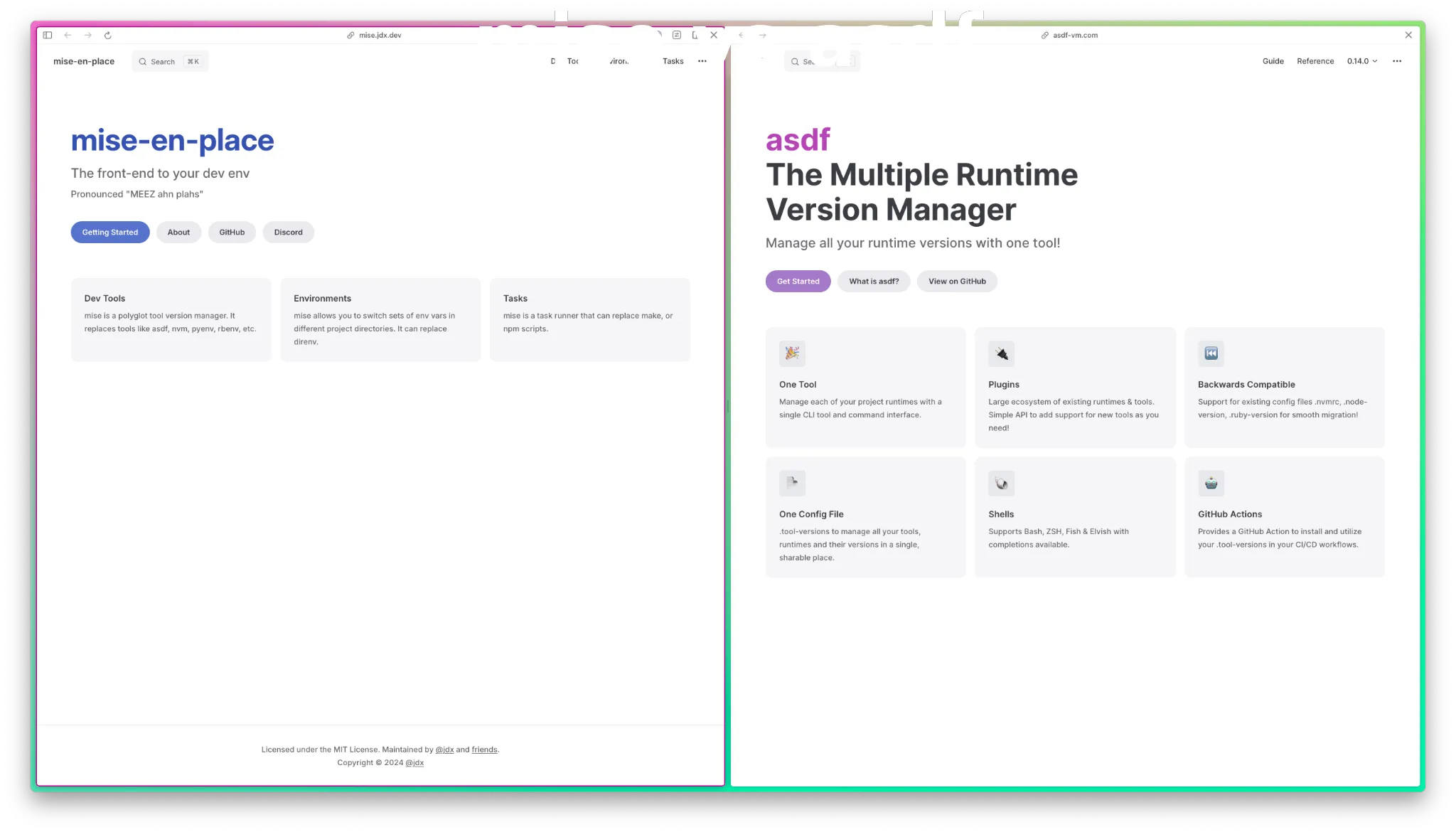The image size is (1456, 832).
Task: Click the Backwards Compatible rewind icon
Action: (1211, 353)
